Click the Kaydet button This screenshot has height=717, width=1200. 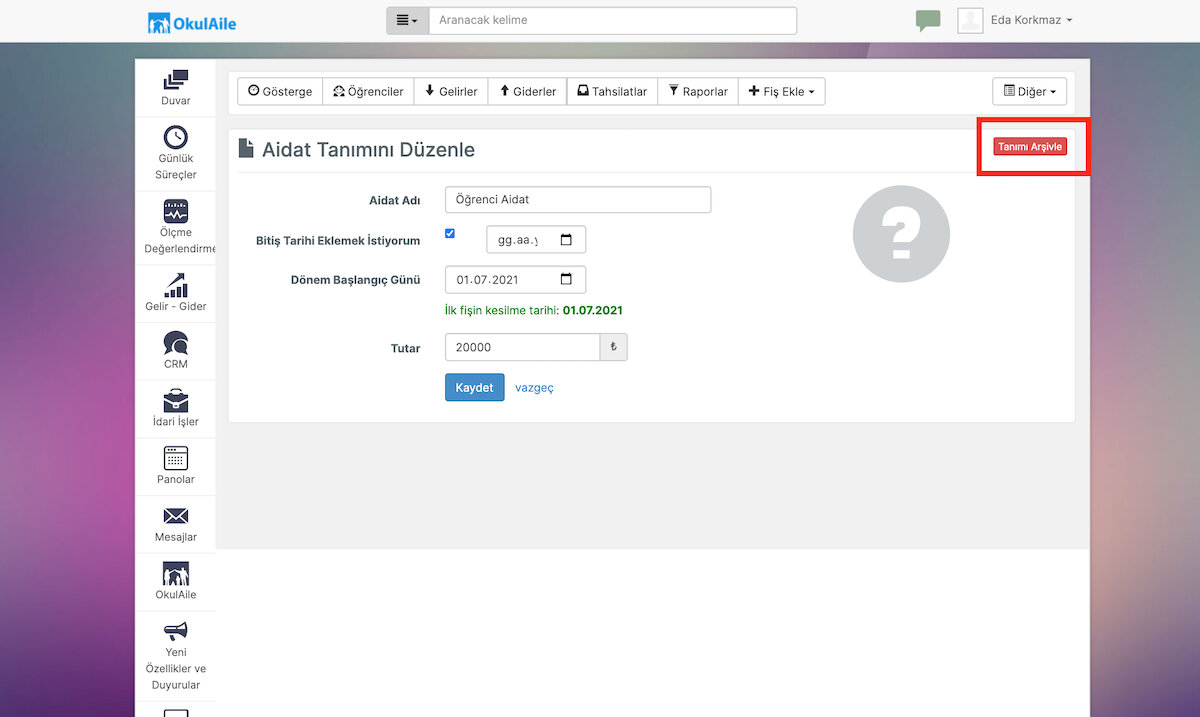(x=474, y=387)
